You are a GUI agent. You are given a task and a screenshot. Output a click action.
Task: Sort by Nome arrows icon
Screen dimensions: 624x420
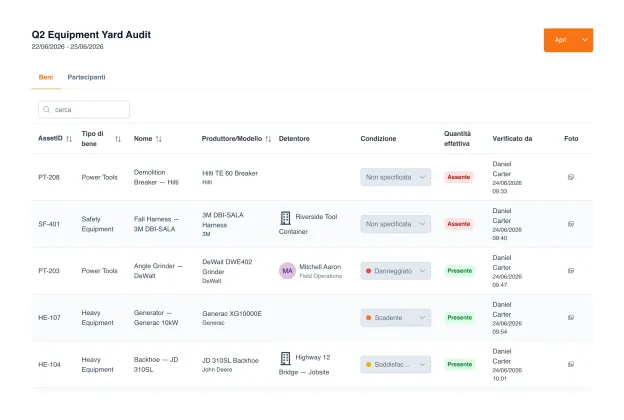pyautogui.click(x=159, y=139)
